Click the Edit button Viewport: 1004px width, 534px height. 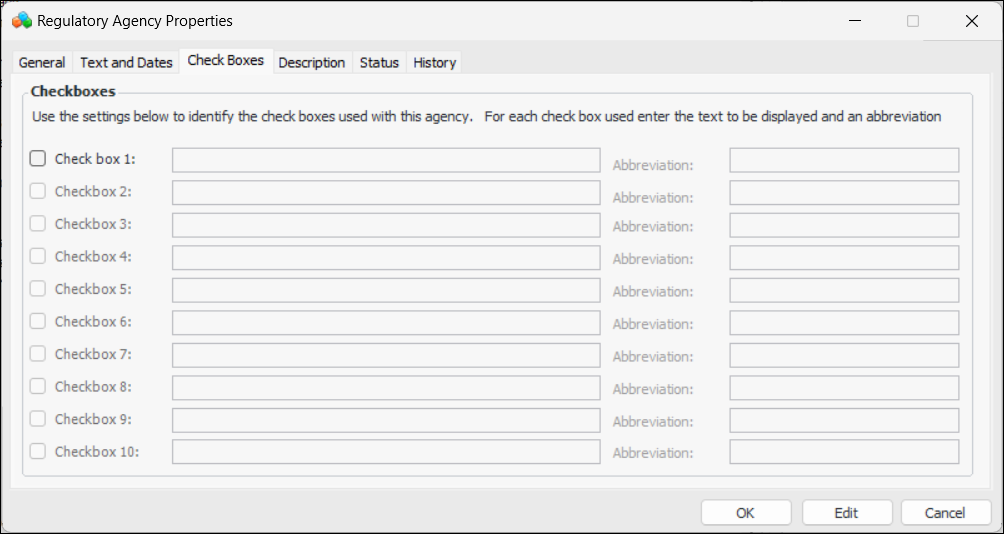pos(846,513)
